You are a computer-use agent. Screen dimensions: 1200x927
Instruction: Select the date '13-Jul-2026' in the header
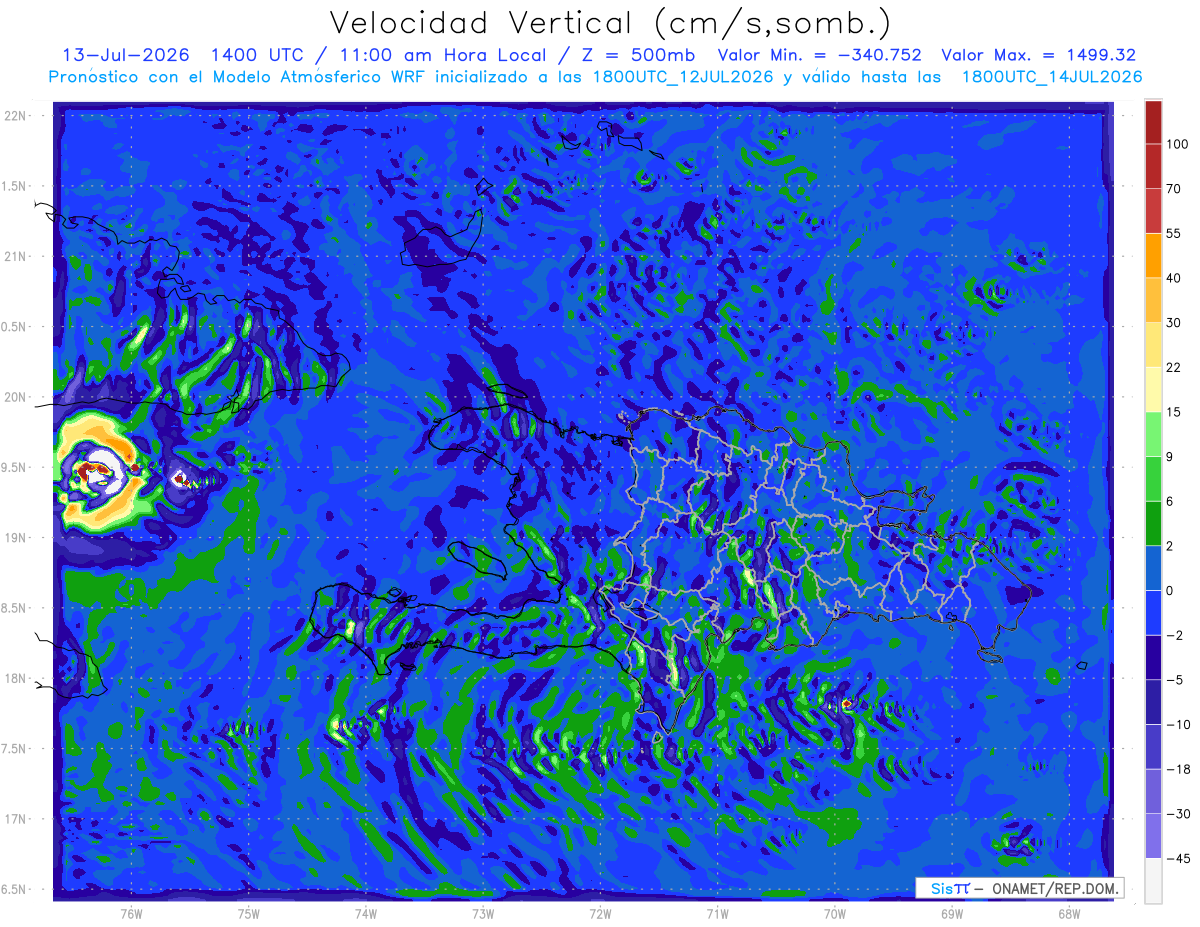(125, 55)
